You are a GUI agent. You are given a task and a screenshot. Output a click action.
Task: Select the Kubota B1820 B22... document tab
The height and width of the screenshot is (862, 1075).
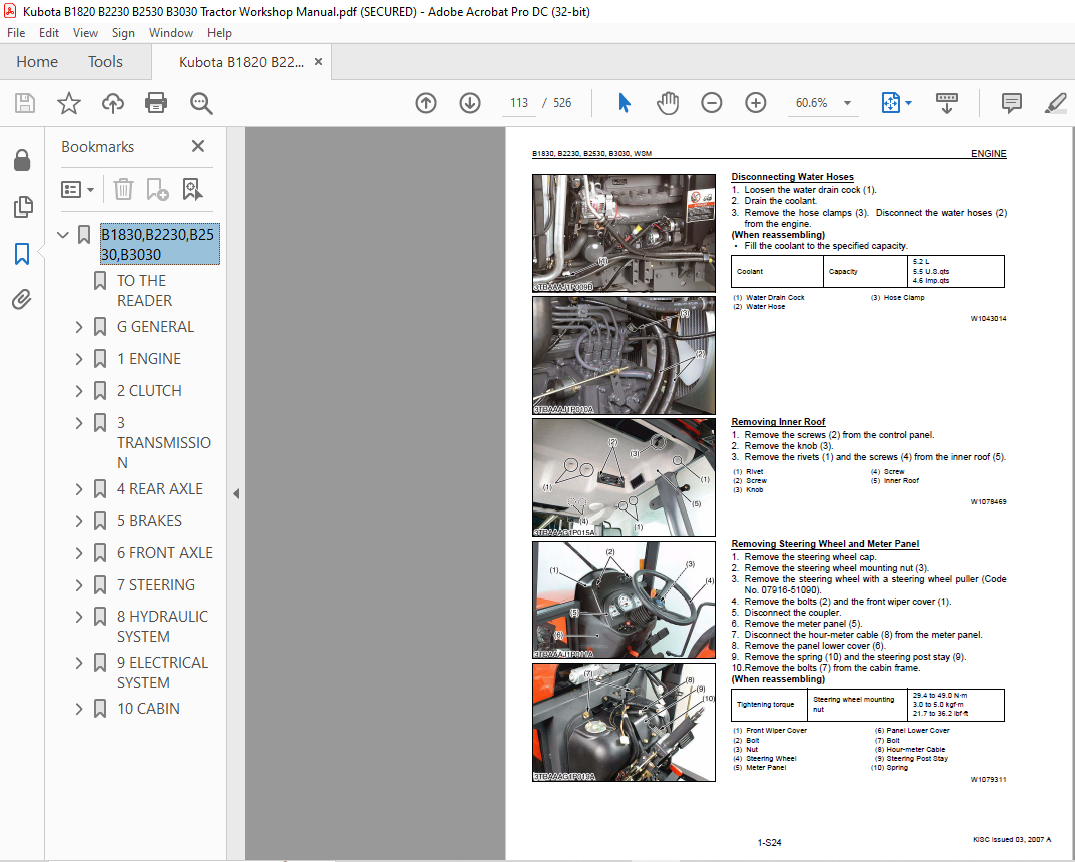click(x=241, y=62)
